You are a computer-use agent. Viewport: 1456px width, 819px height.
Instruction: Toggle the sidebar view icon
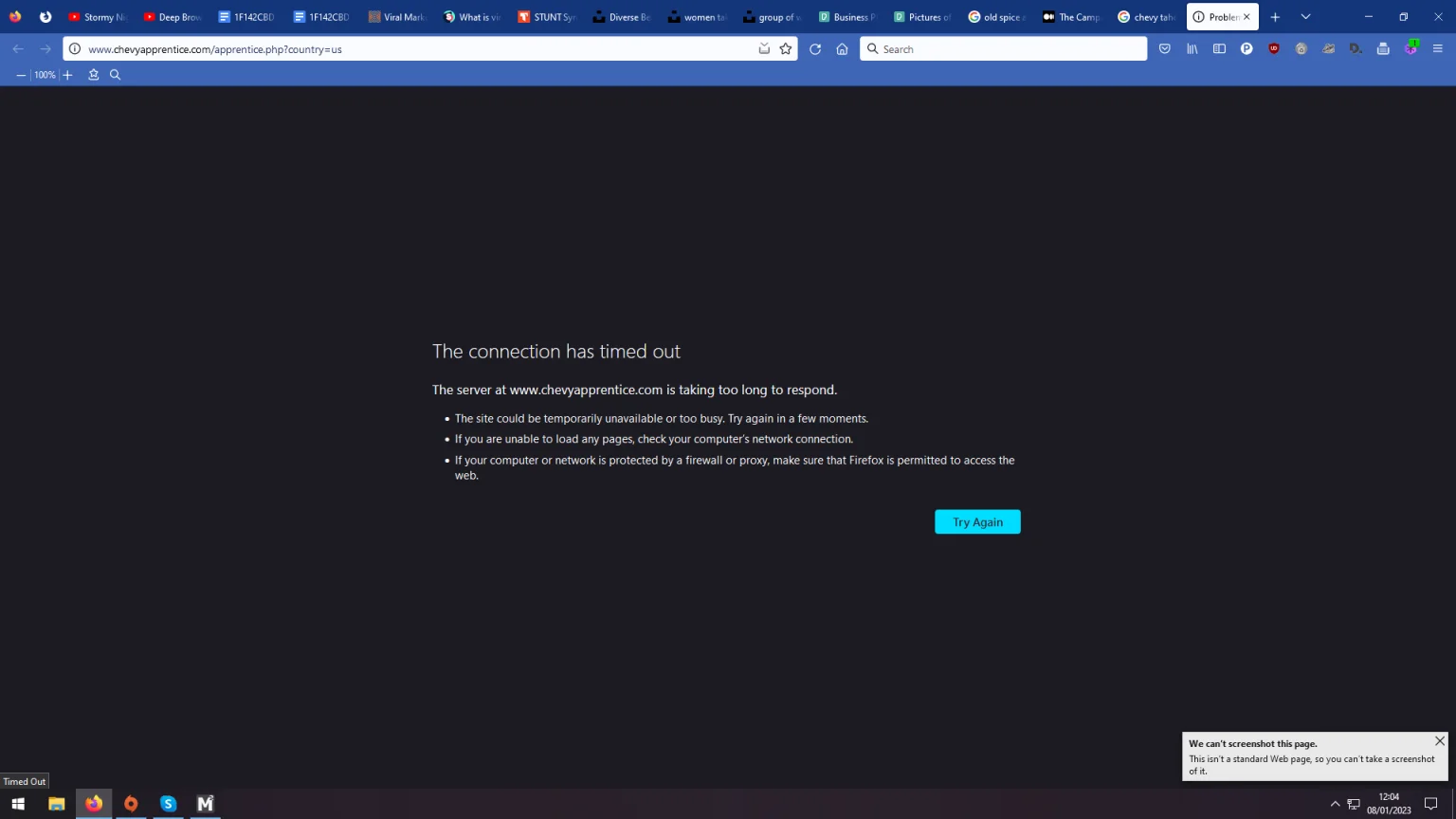point(1220,49)
